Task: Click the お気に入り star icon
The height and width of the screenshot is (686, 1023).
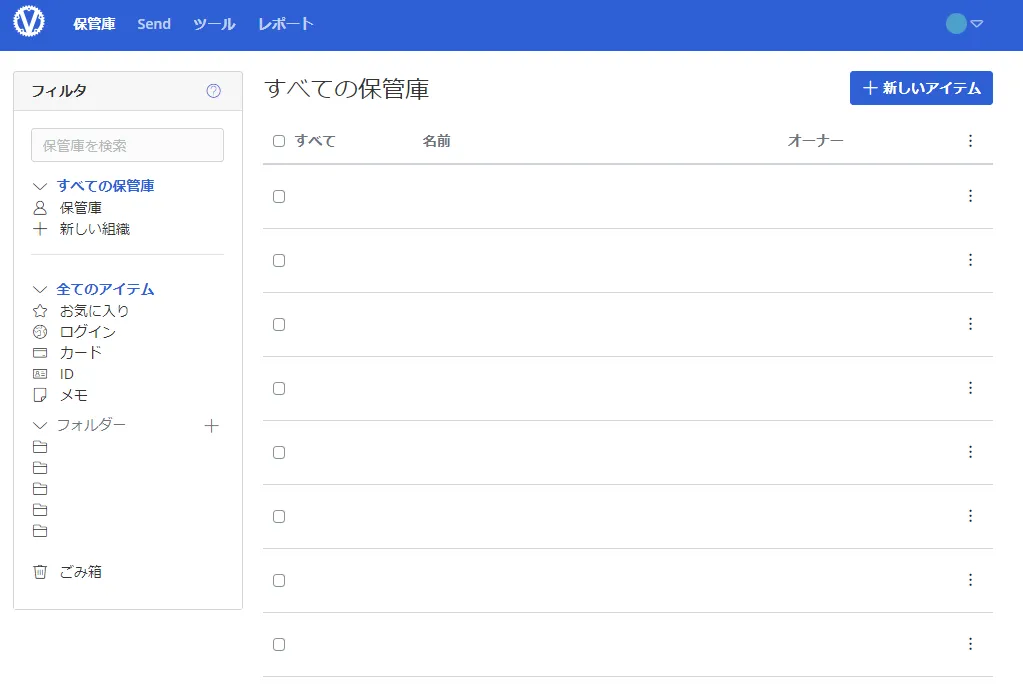Action: [x=40, y=311]
